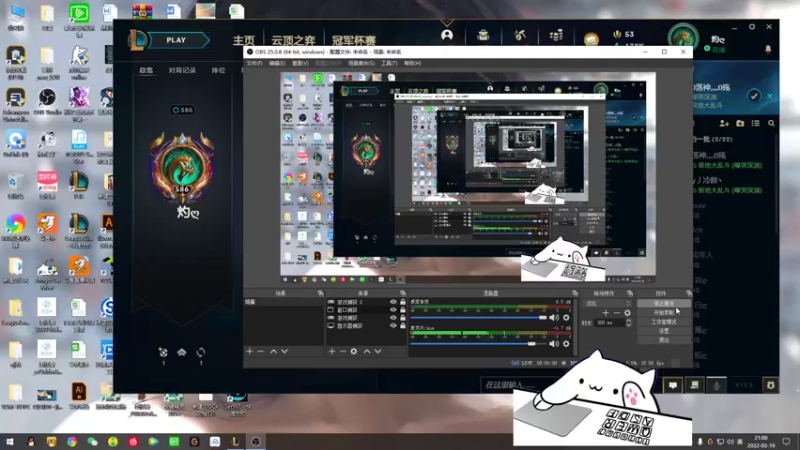Click the 设置 button in OBS controls
The height and width of the screenshot is (450, 800).
click(664, 331)
